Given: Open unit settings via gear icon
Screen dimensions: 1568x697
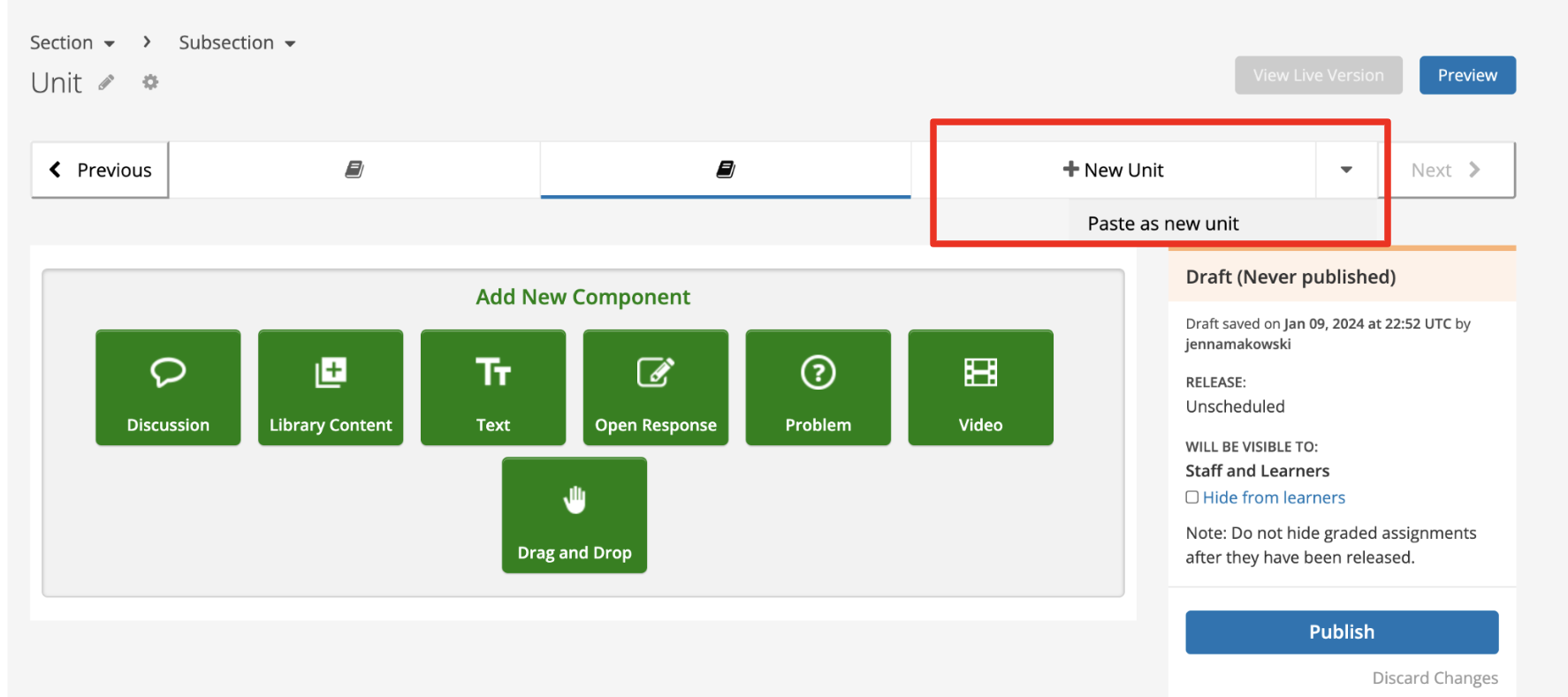Looking at the screenshot, I should pos(150,82).
